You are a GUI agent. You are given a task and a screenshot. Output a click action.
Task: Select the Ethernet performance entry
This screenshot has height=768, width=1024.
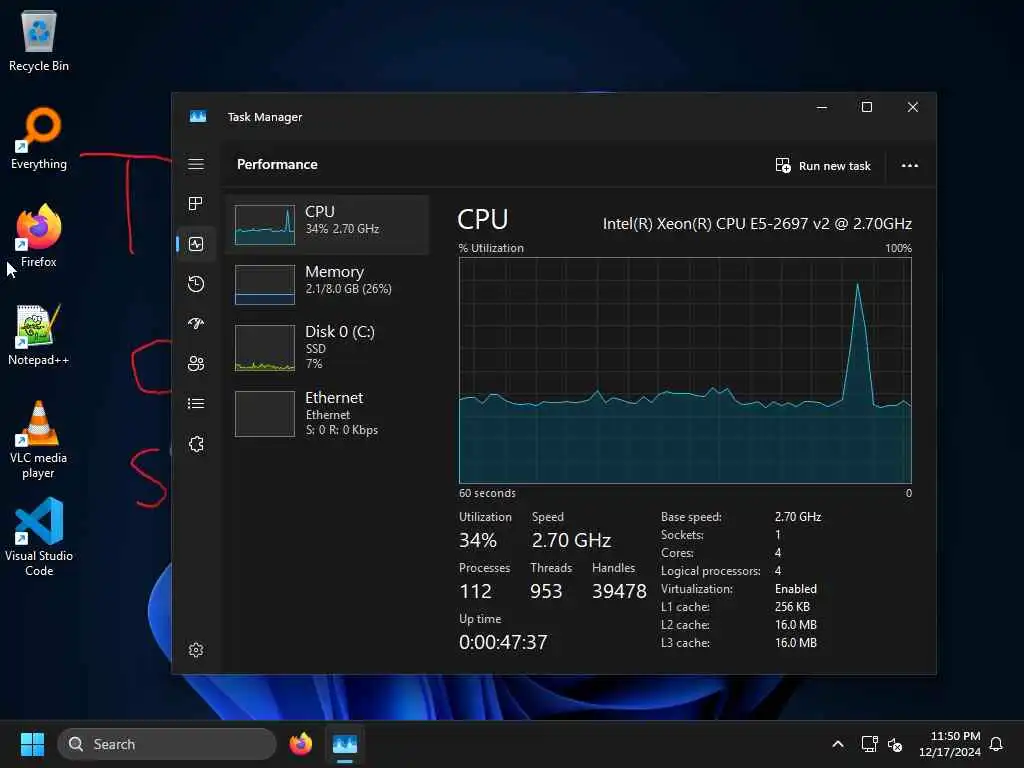327,413
